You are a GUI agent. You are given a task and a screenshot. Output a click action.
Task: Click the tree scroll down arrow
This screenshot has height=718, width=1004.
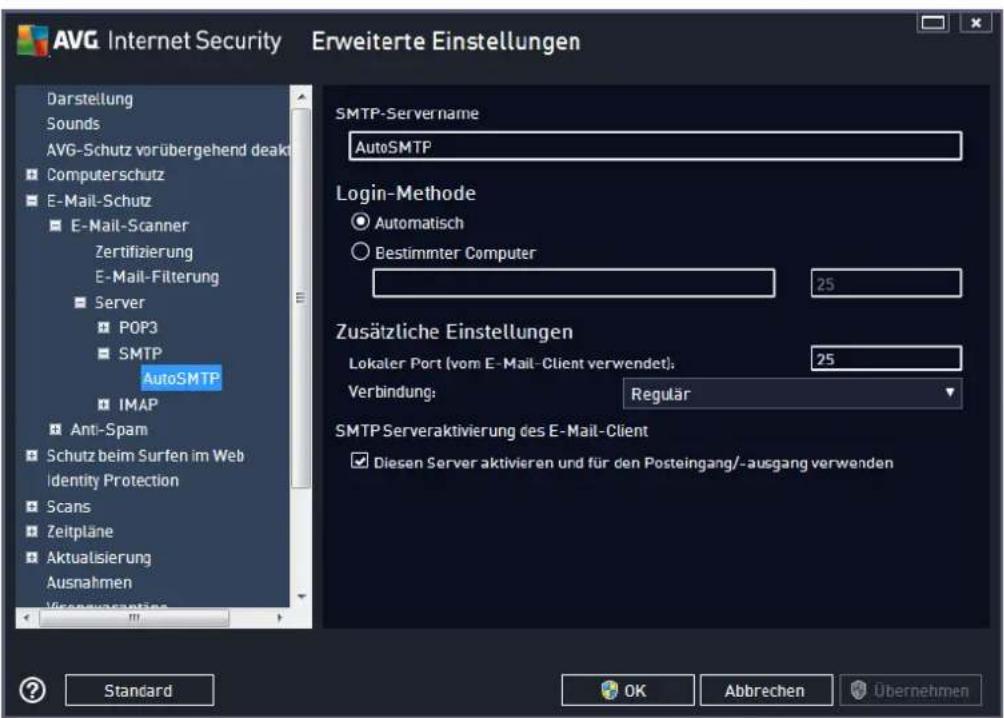[x=302, y=597]
